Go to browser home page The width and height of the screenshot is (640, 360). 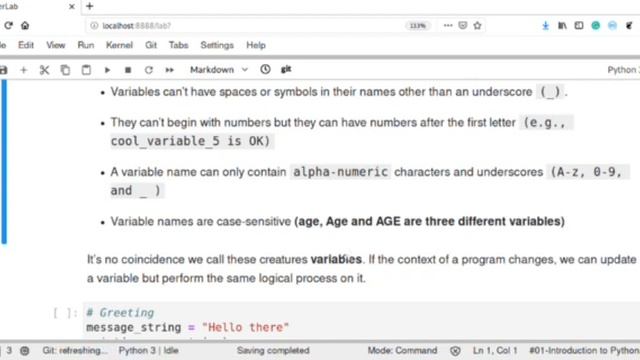(x=25, y=26)
